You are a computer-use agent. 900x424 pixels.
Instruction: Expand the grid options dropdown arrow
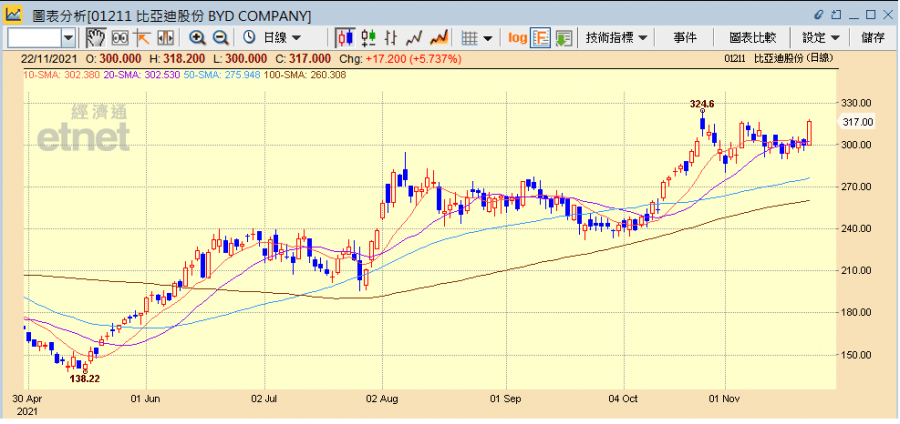pyautogui.click(x=487, y=37)
